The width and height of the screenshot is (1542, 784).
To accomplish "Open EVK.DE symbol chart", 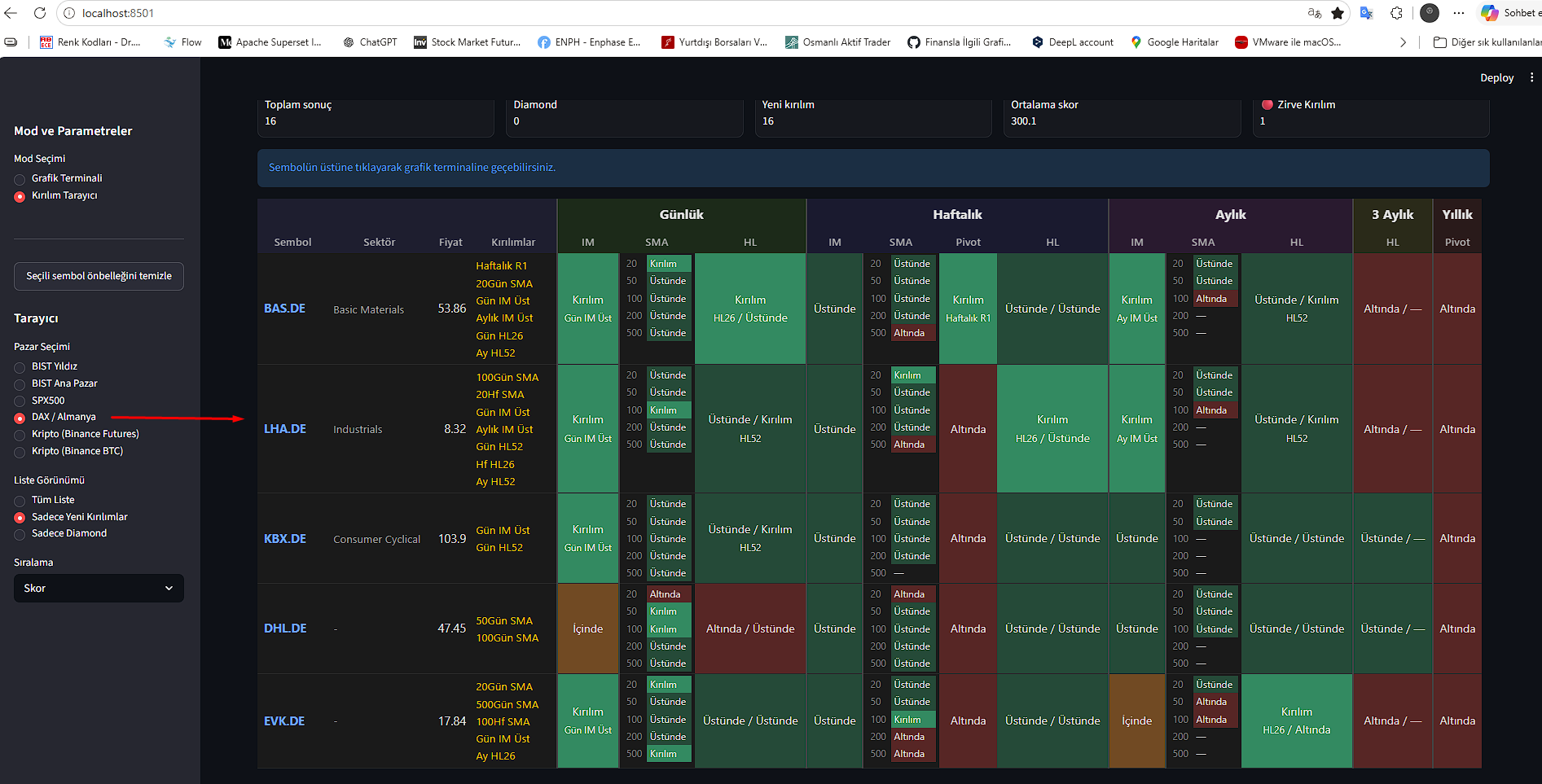I will (x=284, y=721).
